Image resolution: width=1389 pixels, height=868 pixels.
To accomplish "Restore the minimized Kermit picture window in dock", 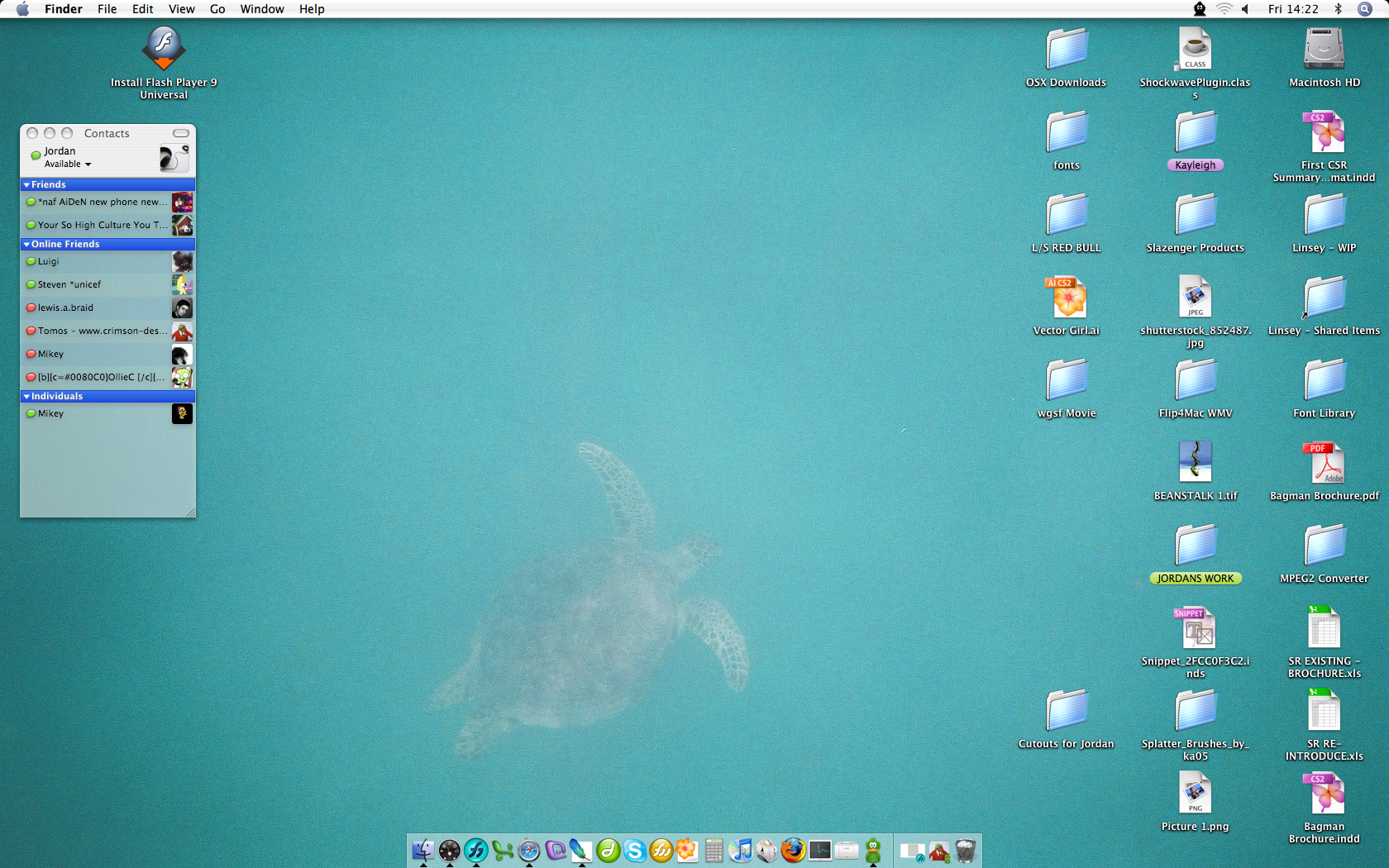I will 939,851.
